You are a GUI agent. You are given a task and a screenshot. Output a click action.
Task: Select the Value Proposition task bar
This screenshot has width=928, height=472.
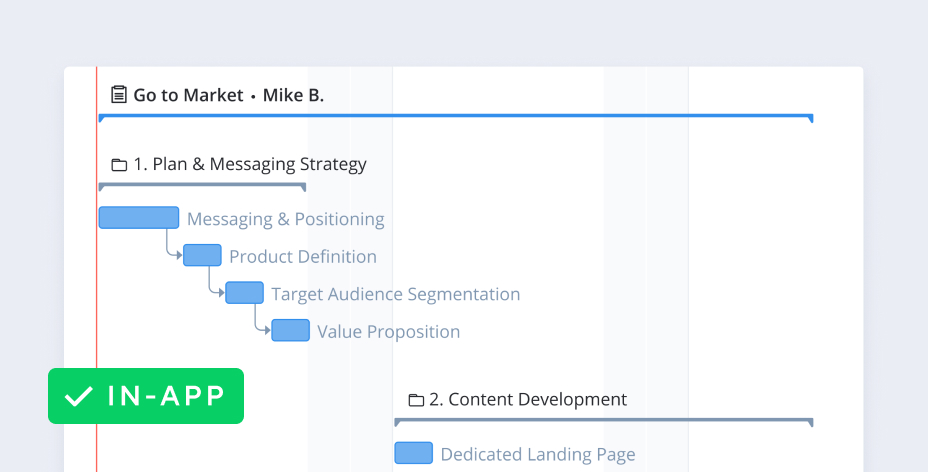(290, 331)
